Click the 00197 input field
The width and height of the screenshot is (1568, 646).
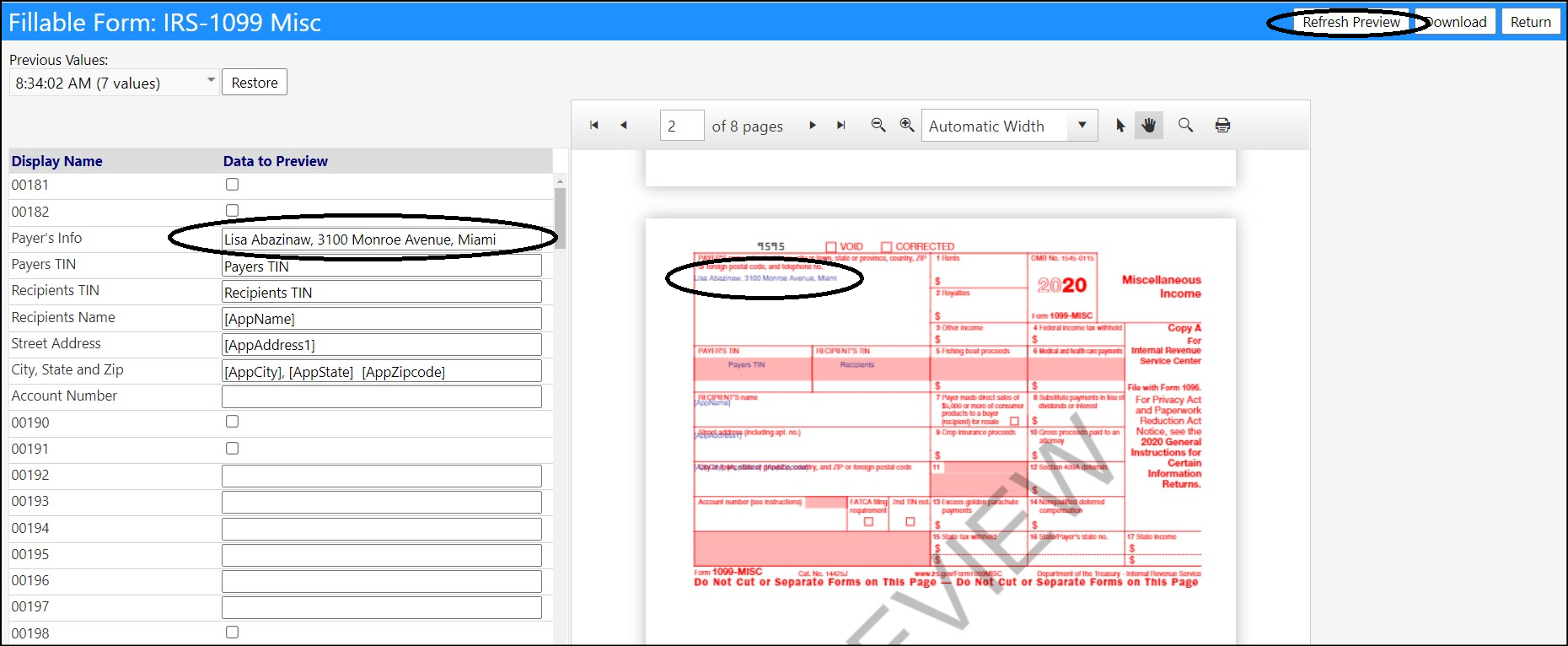[382, 608]
